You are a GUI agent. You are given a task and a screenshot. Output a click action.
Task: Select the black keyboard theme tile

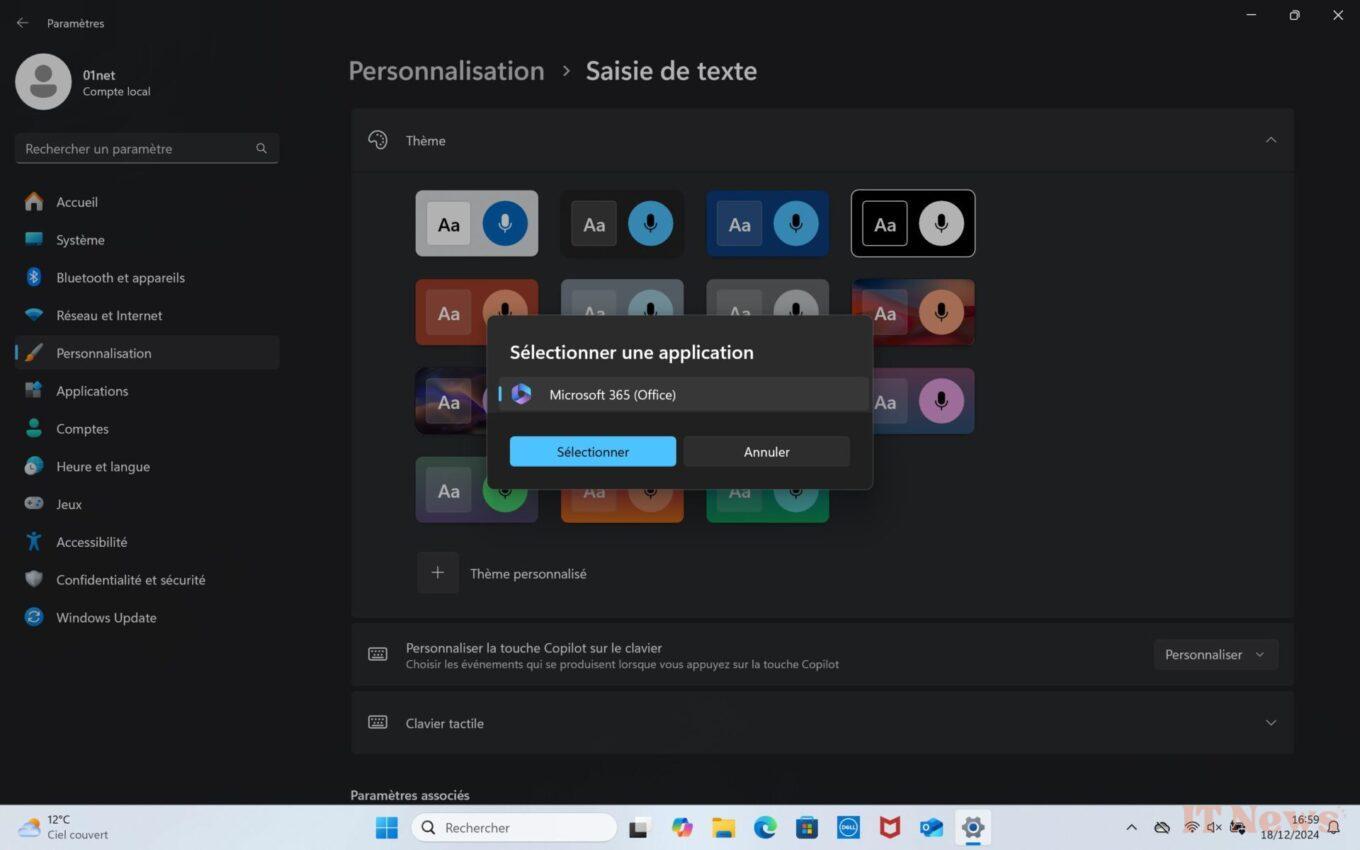click(x=912, y=223)
